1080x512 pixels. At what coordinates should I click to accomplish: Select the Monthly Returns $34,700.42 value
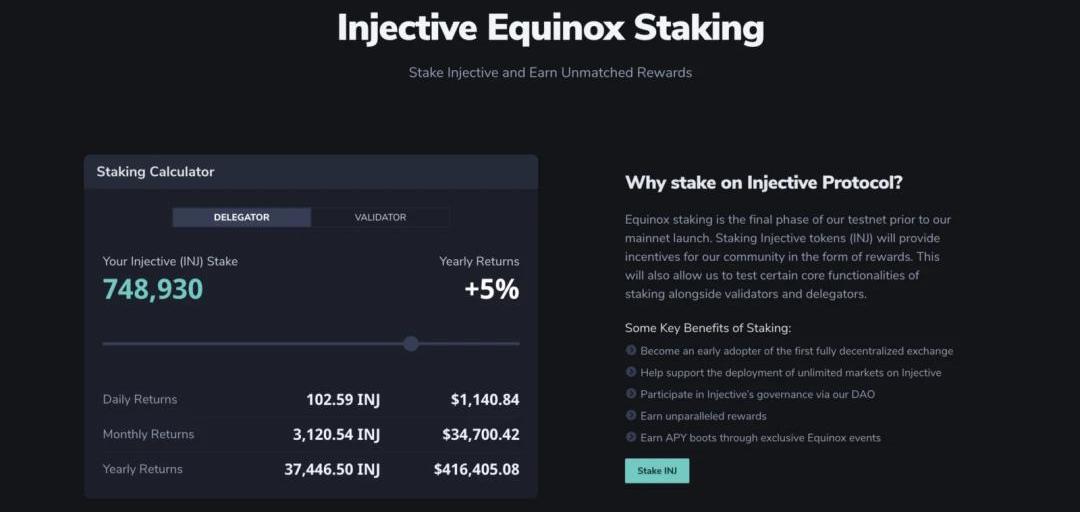pos(481,435)
